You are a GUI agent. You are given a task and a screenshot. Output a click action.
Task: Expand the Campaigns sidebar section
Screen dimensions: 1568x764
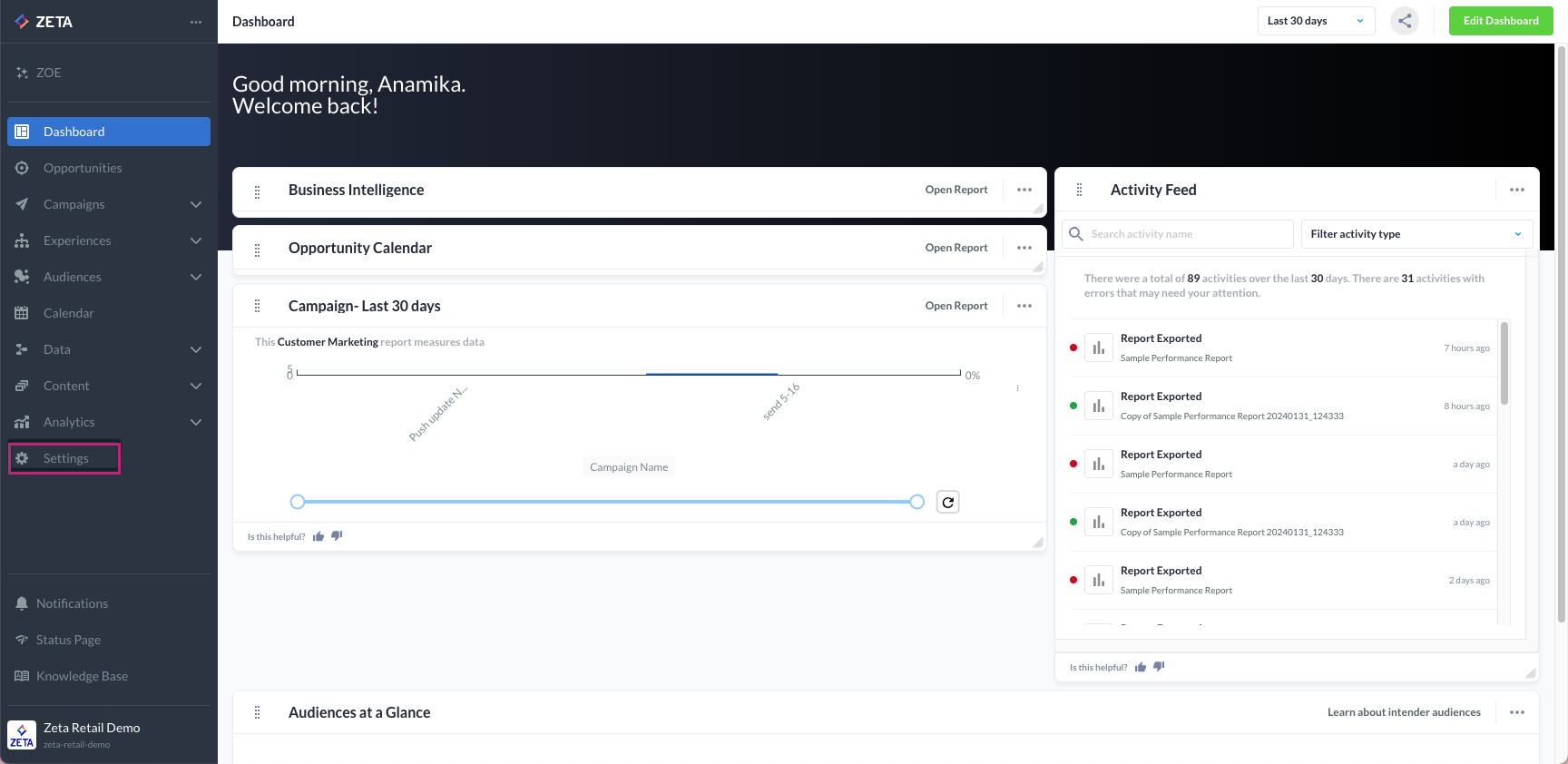tap(196, 204)
